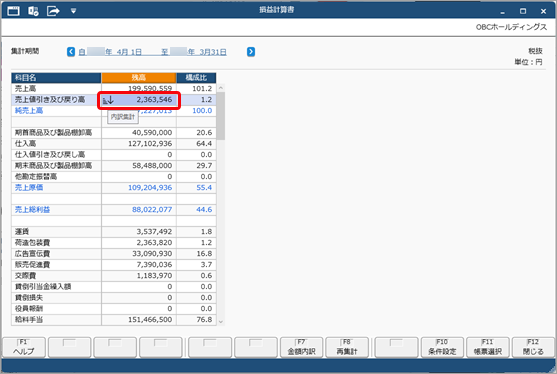Click balance value 3,537,492
557x374 pixels.
tap(154, 232)
